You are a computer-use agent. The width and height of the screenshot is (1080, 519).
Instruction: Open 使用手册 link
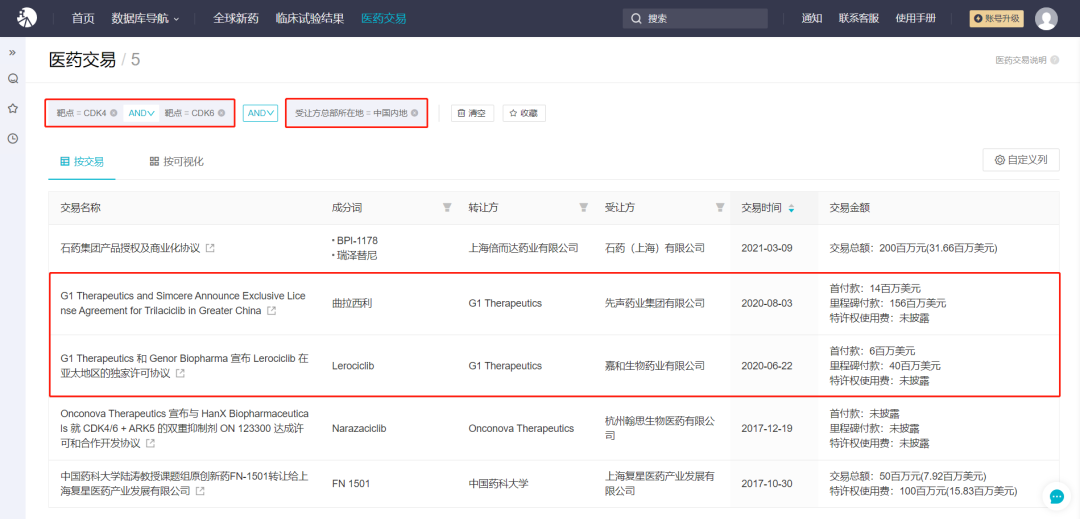(x=916, y=19)
